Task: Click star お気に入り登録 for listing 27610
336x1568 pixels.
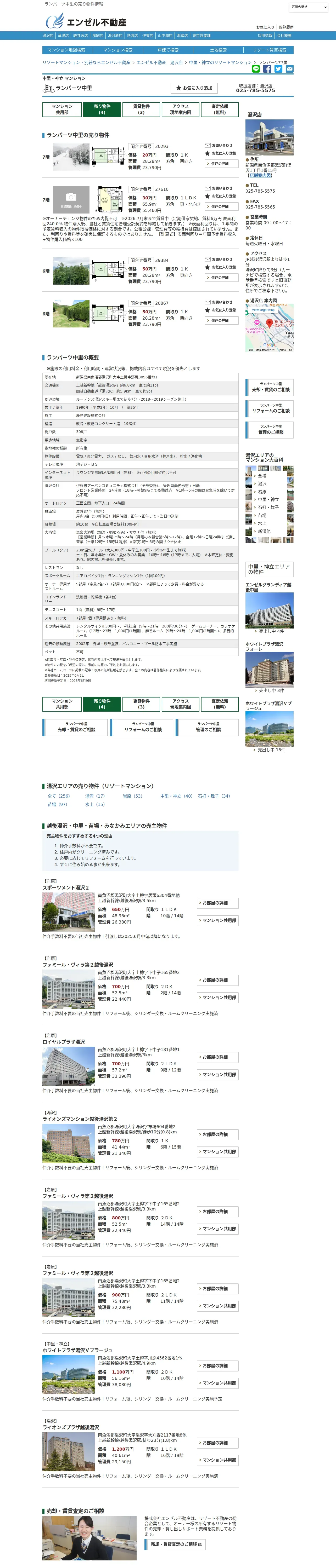Action: pyautogui.click(x=207, y=196)
